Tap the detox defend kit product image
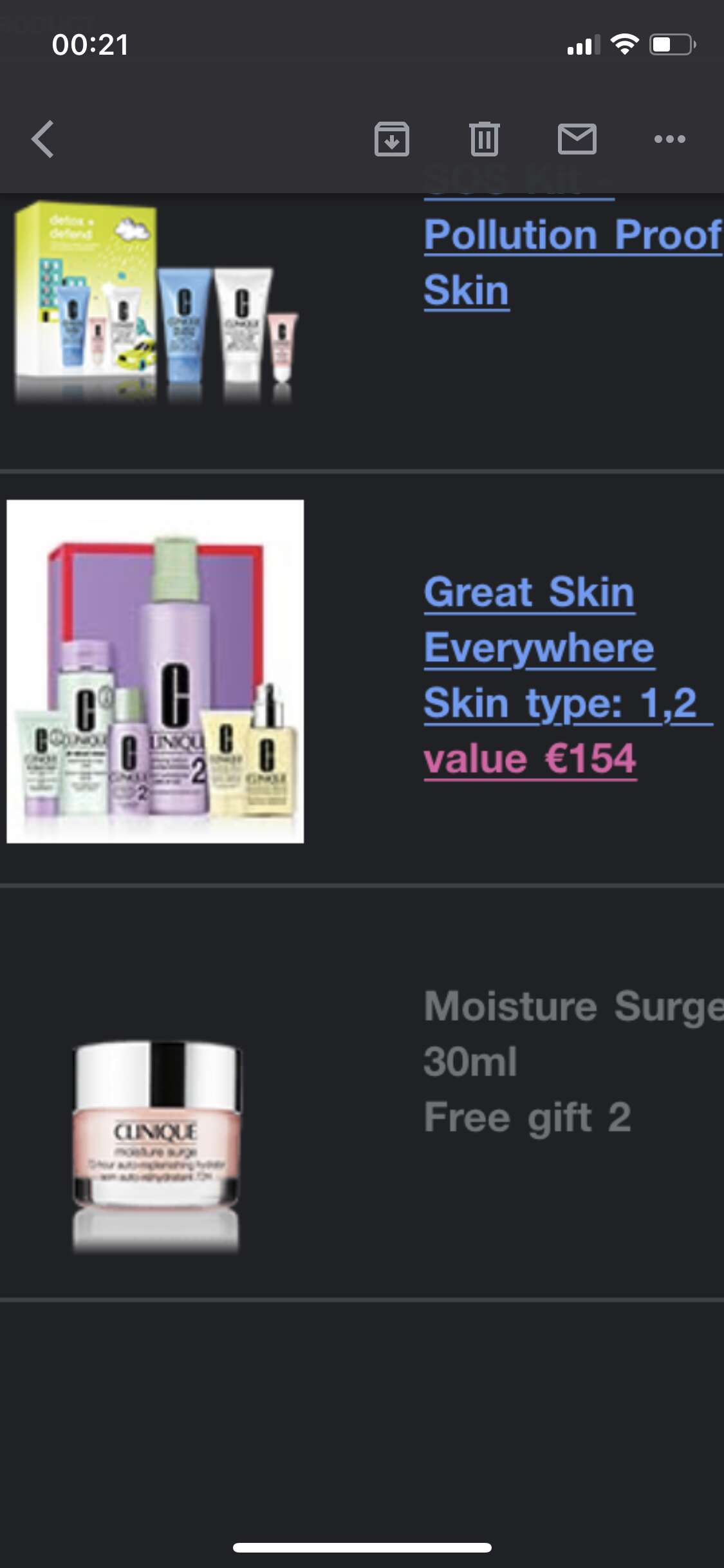 click(x=156, y=301)
